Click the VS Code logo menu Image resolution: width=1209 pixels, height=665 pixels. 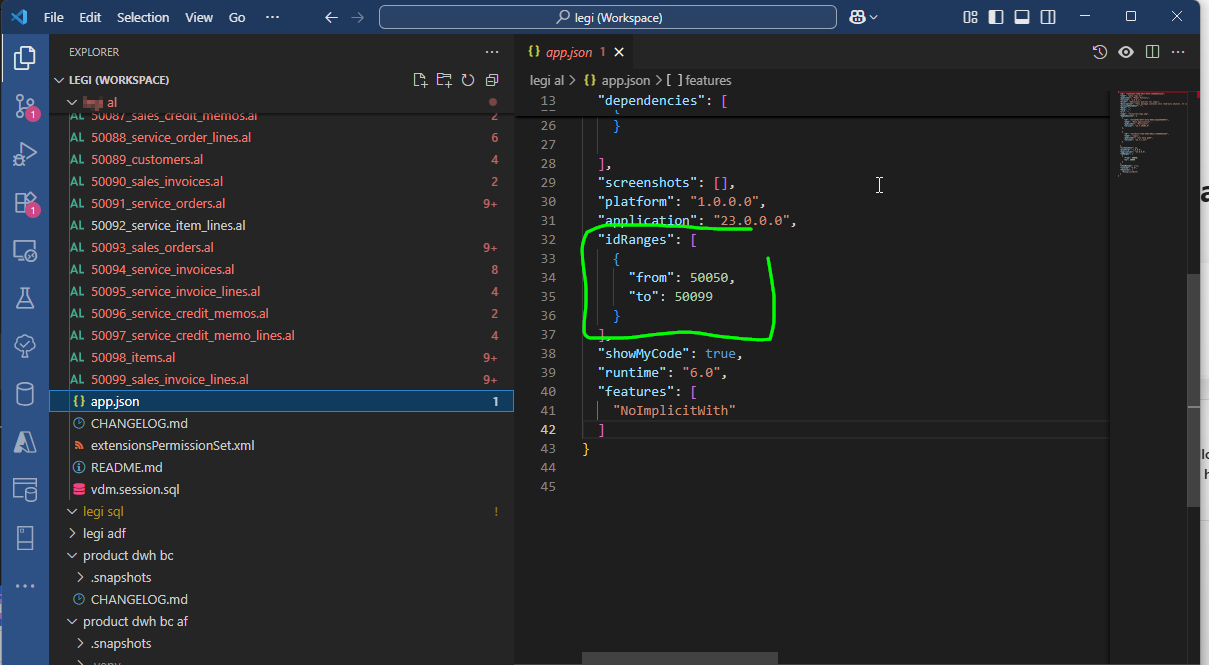point(18,17)
